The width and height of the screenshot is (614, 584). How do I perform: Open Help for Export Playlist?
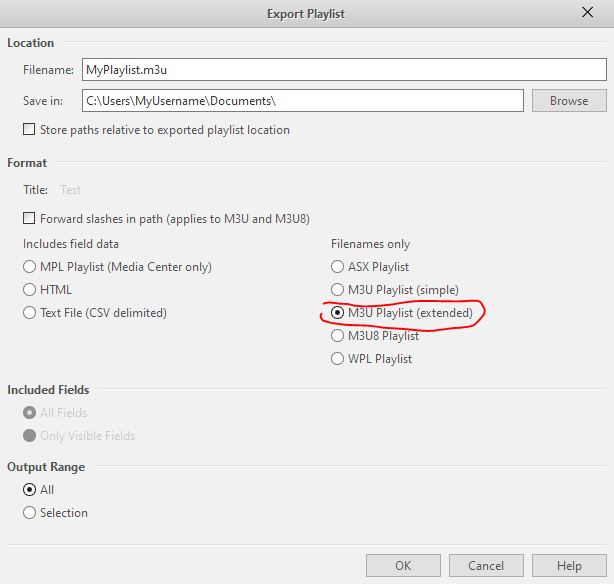click(x=569, y=566)
